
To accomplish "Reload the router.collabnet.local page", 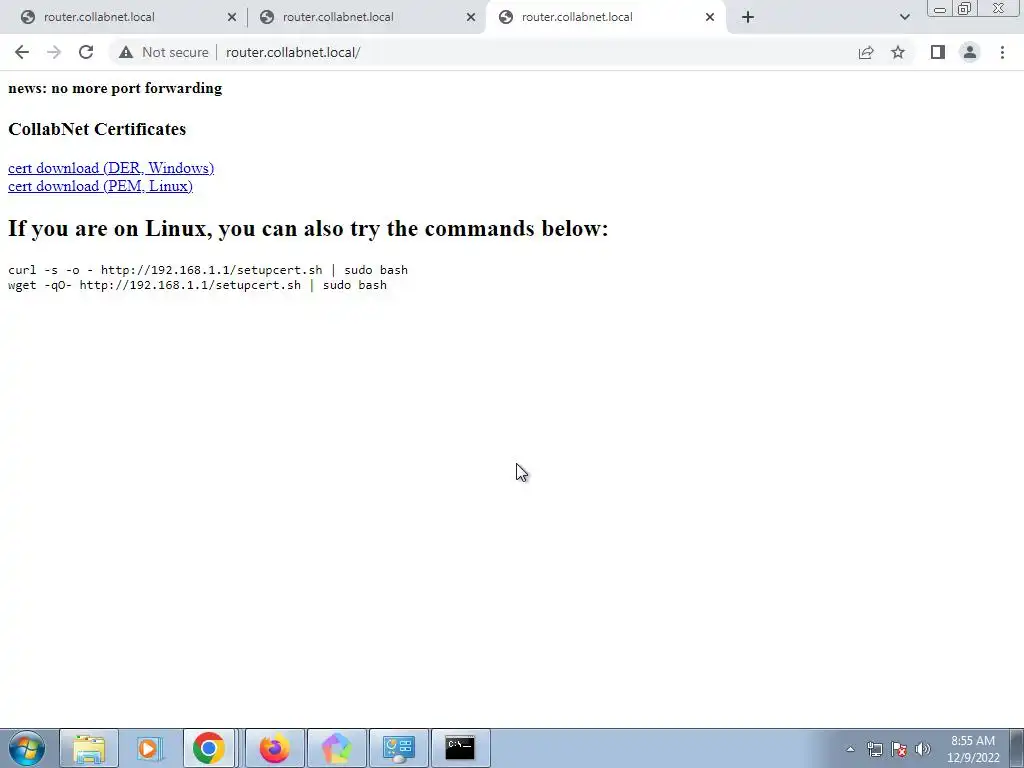I will pos(86,52).
